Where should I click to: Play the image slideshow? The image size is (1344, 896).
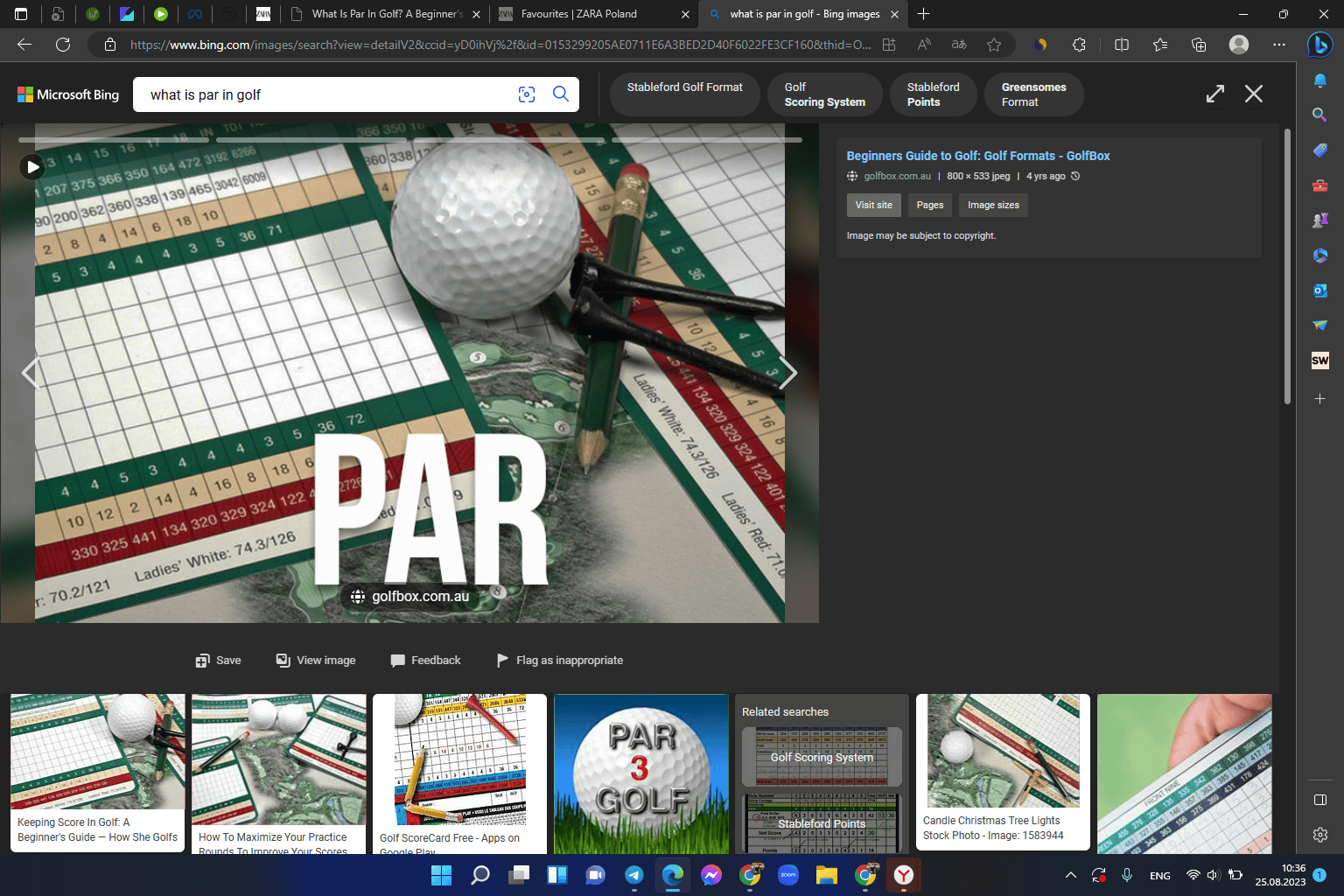coord(32,166)
